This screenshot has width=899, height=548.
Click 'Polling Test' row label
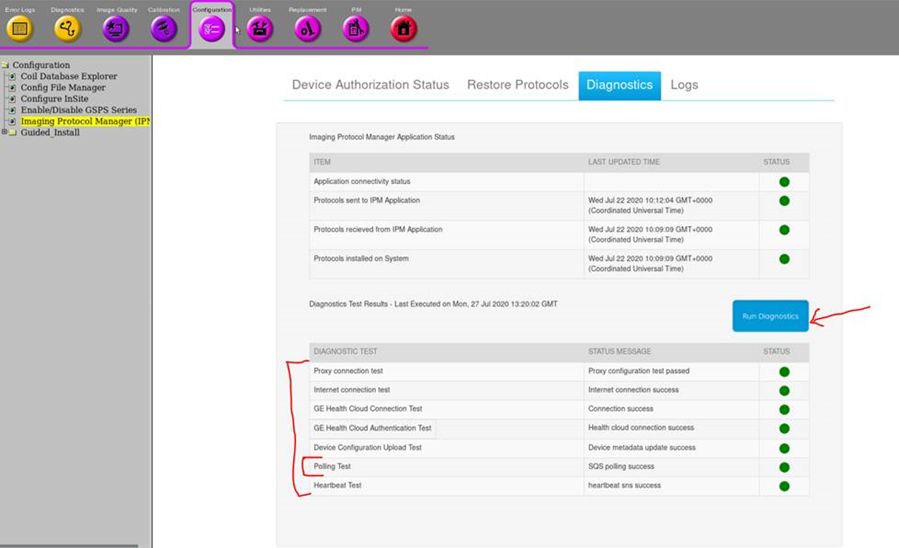coord(332,467)
